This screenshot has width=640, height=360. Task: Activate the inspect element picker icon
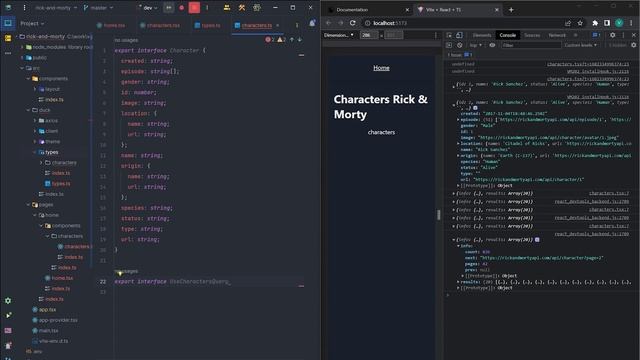coord(449,35)
